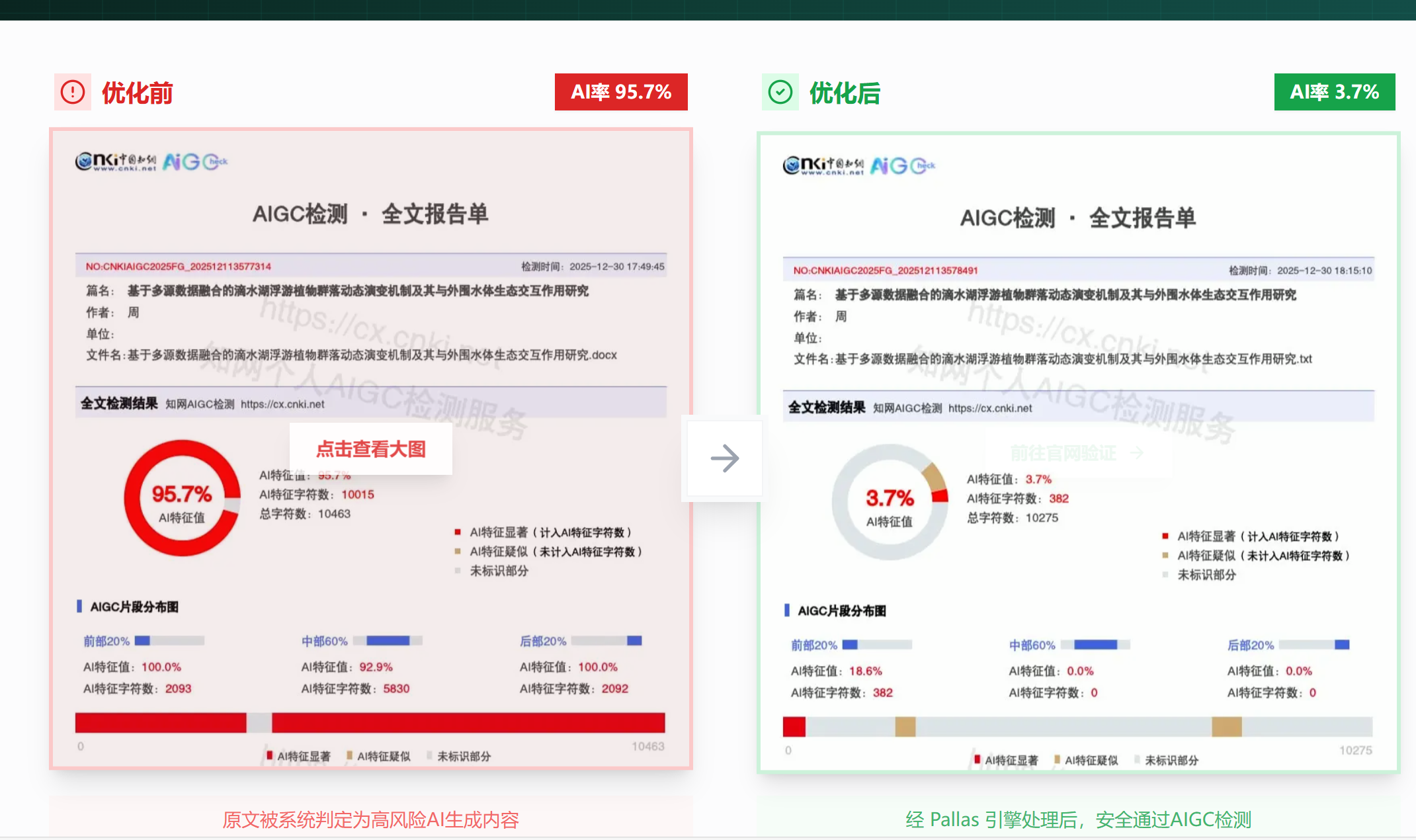Click the blue AIGC片段分布图 marker icon
This screenshot has width=1416, height=840.
(x=79, y=607)
